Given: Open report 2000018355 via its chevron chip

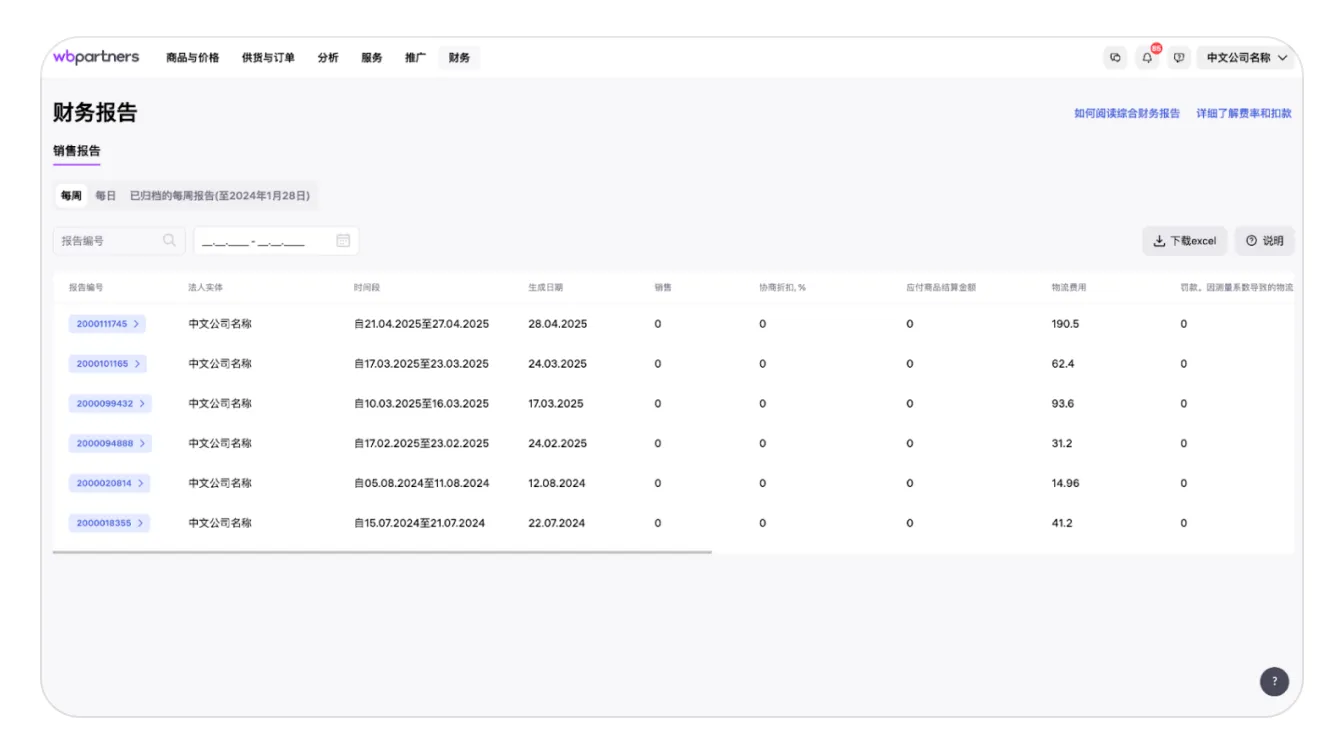Looking at the screenshot, I should [110, 523].
